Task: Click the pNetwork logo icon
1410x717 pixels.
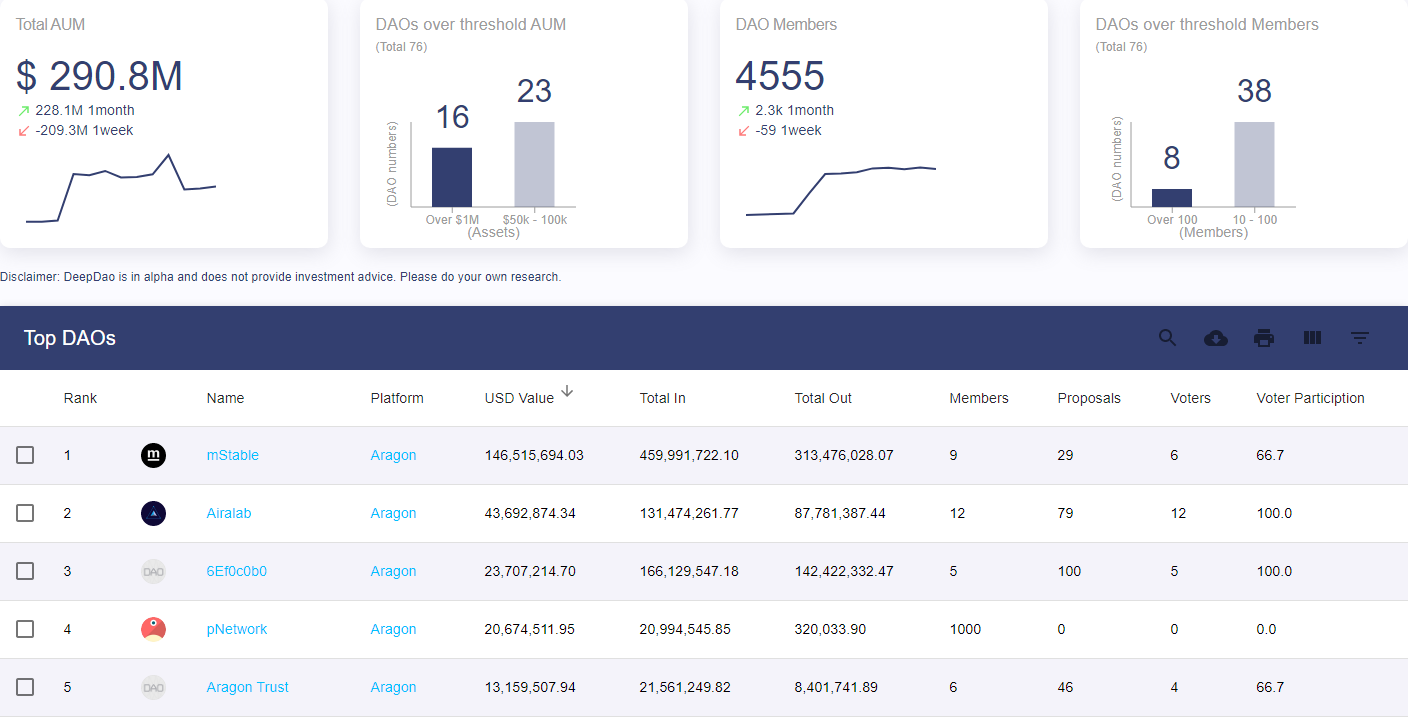Action: click(x=153, y=630)
